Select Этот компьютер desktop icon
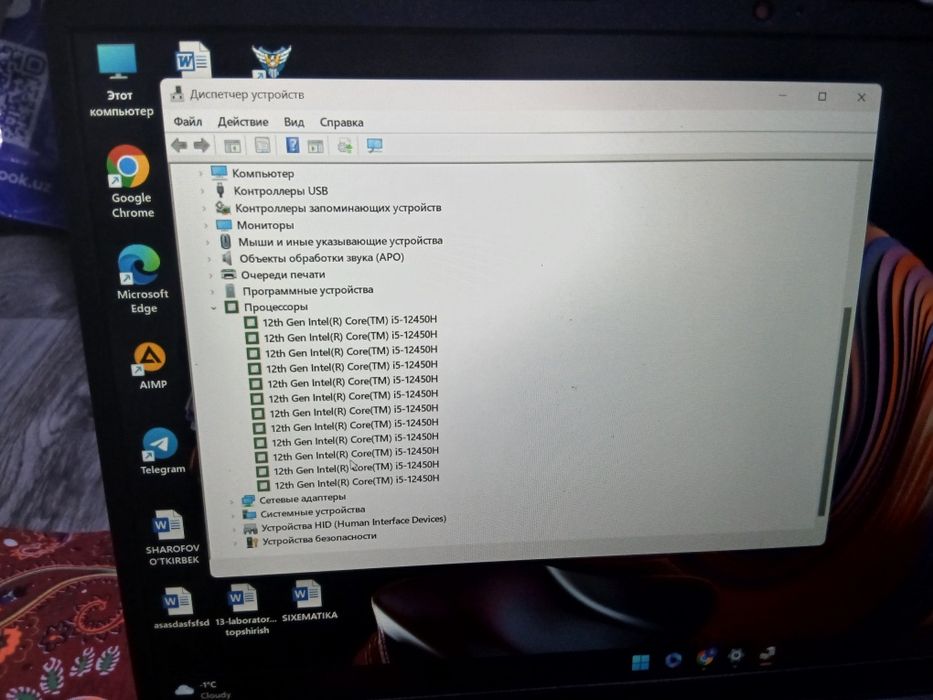This screenshot has width=933, height=700. tap(120, 80)
